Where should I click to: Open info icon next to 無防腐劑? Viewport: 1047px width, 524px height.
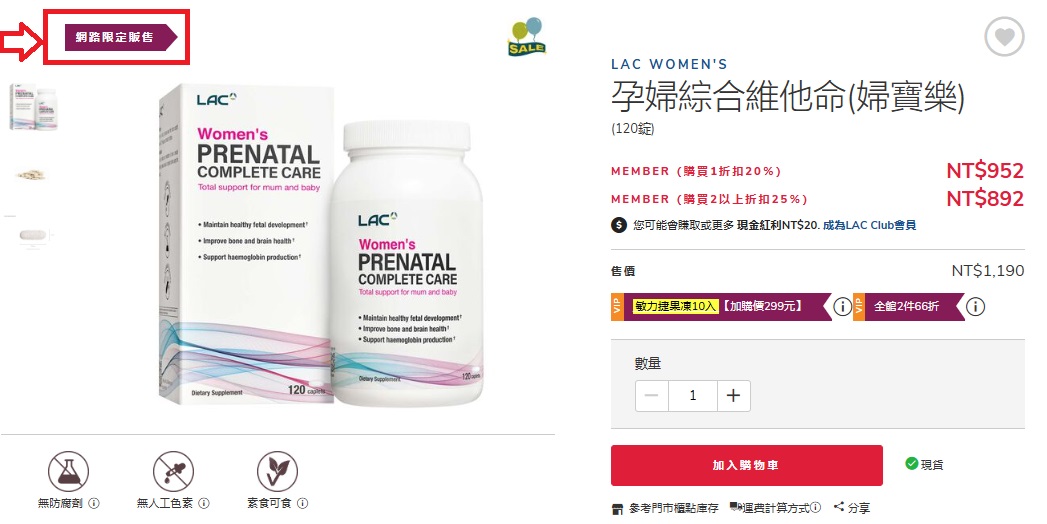(94, 503)
